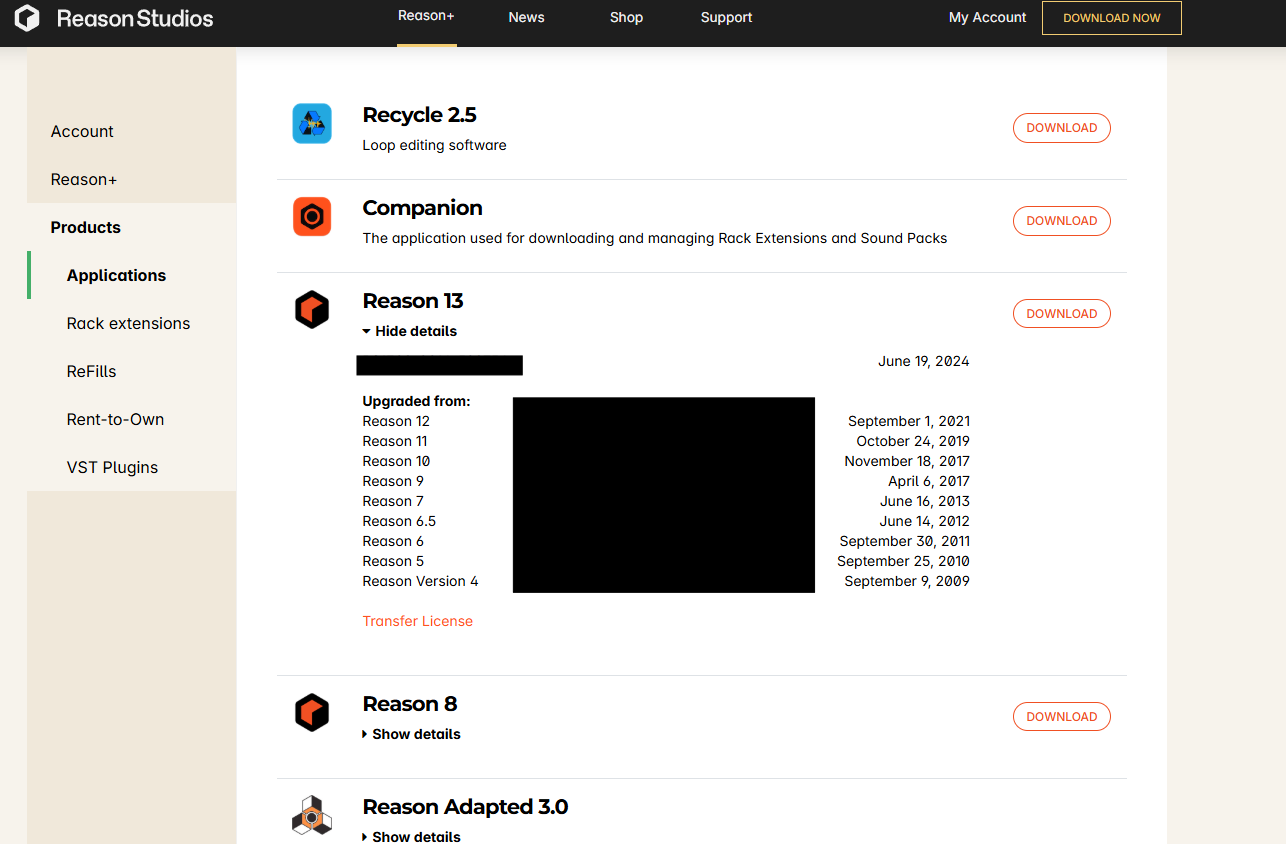1286x844 pixels.
Task: Click the Companion title
Action: 422,208
